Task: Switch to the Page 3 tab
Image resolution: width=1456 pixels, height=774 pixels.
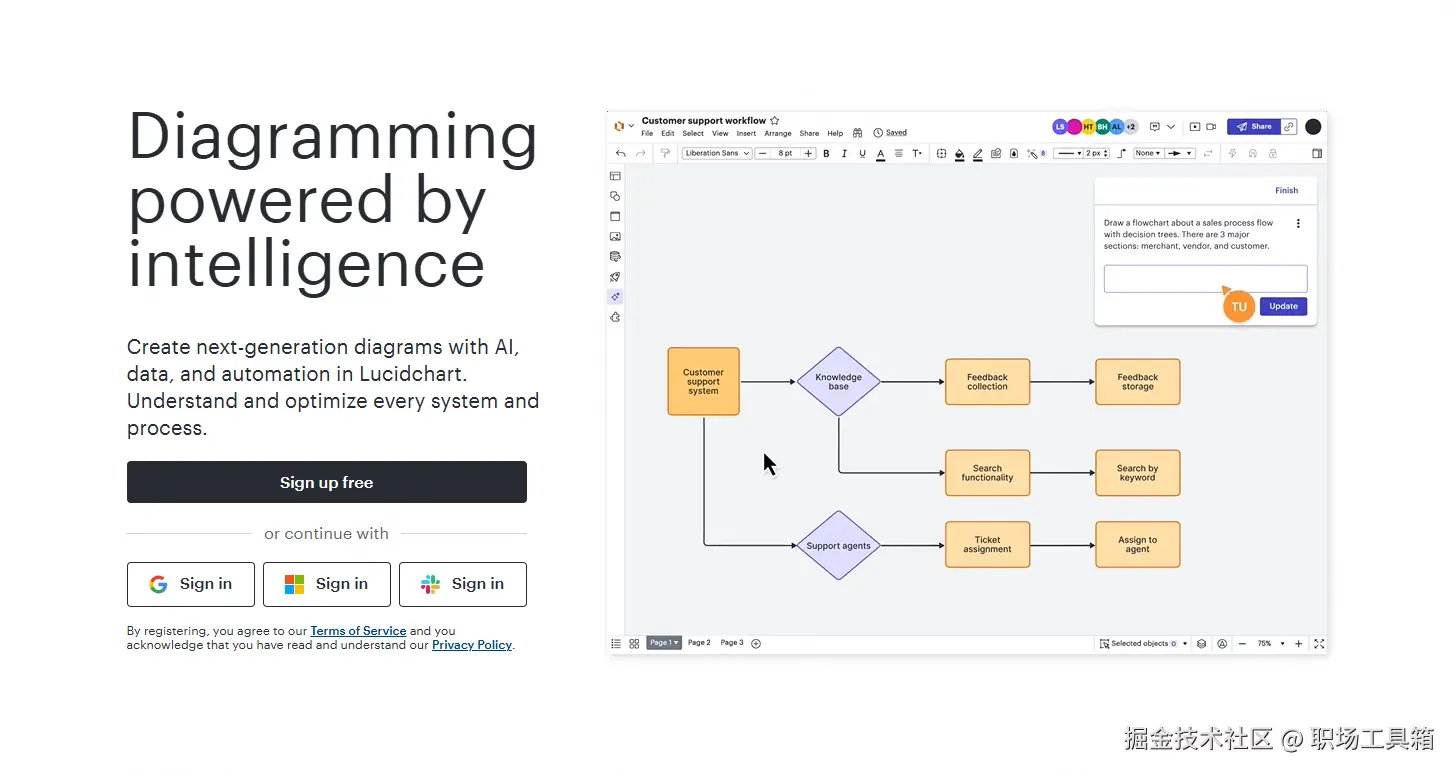Action: (x=732, y=643)
